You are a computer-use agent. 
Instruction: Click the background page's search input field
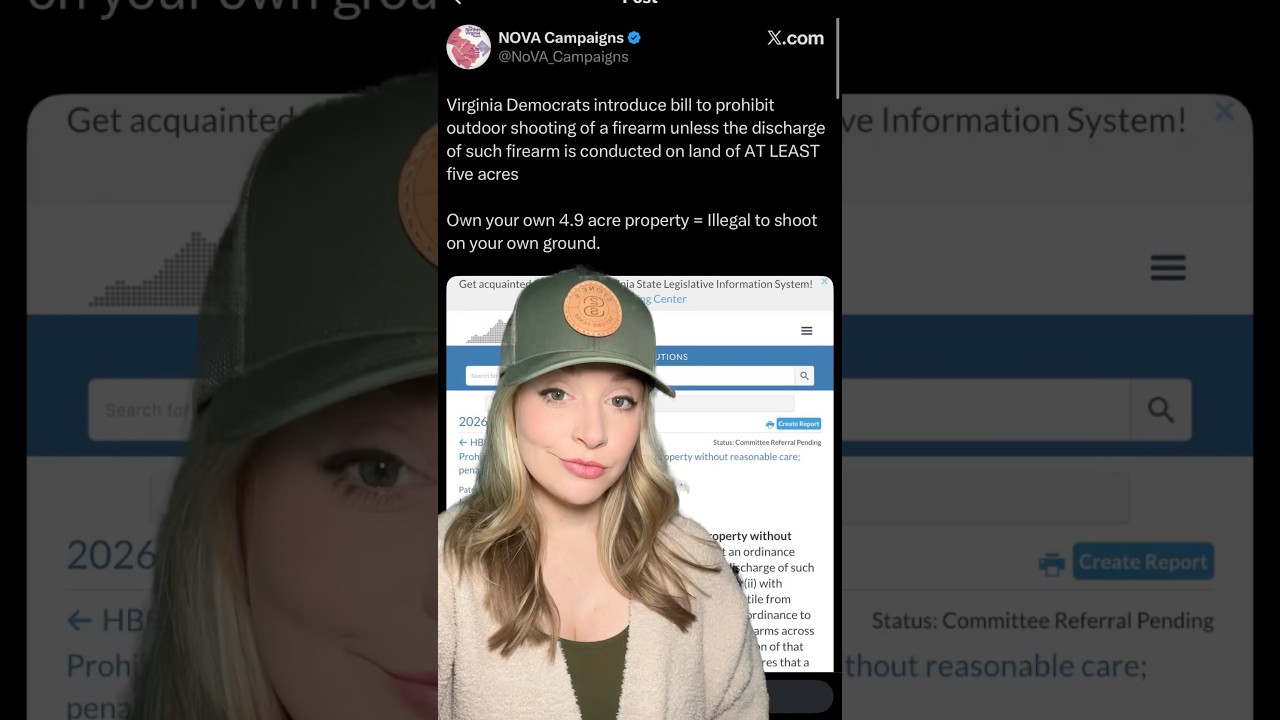(610, 409)
